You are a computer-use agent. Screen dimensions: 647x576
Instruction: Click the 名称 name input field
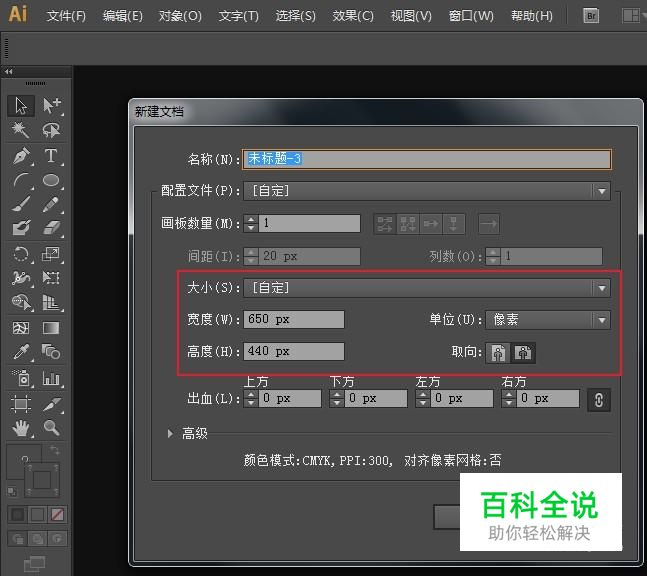[x=427, y=159]
